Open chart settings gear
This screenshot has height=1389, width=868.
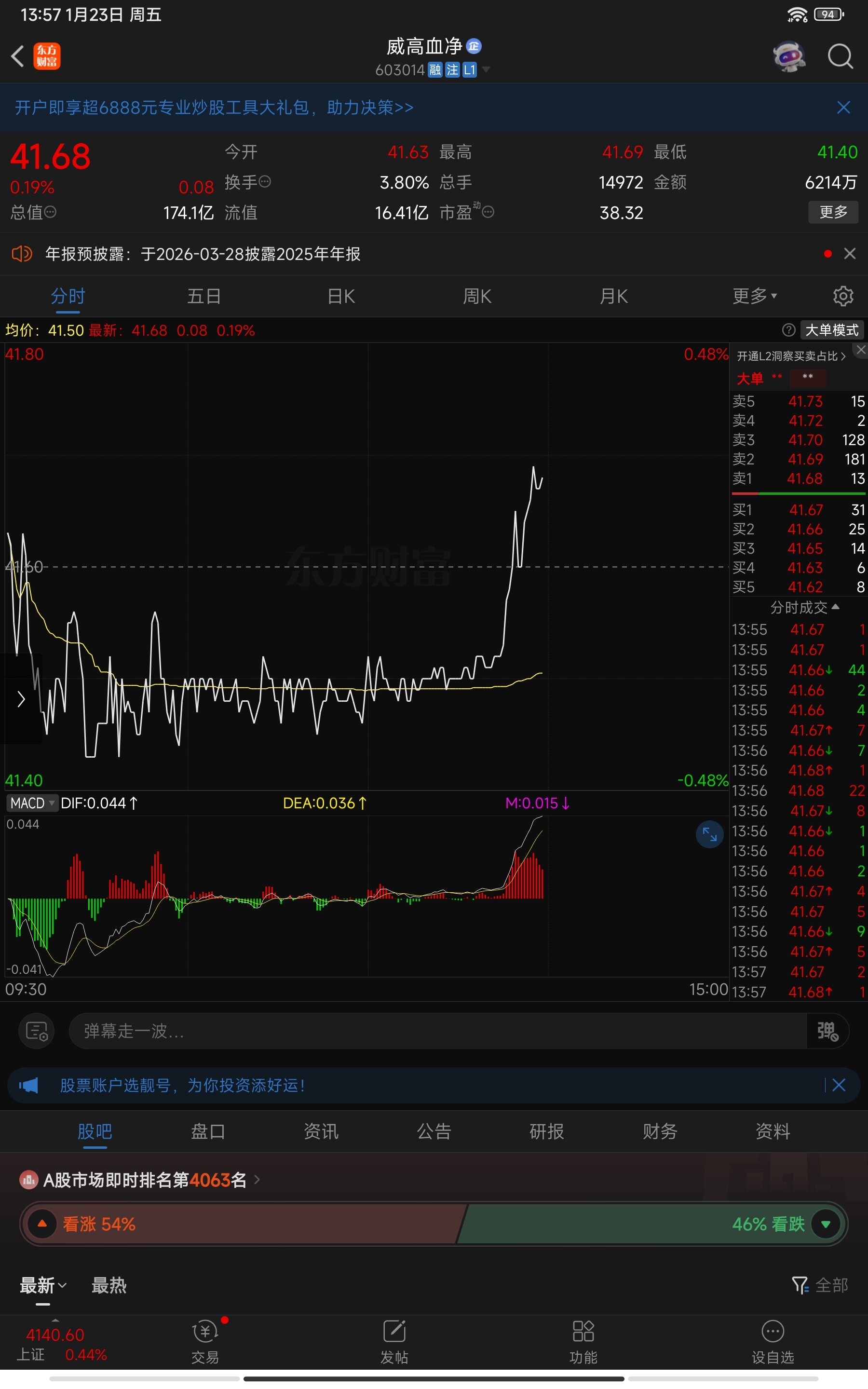(x=843, y=296)
